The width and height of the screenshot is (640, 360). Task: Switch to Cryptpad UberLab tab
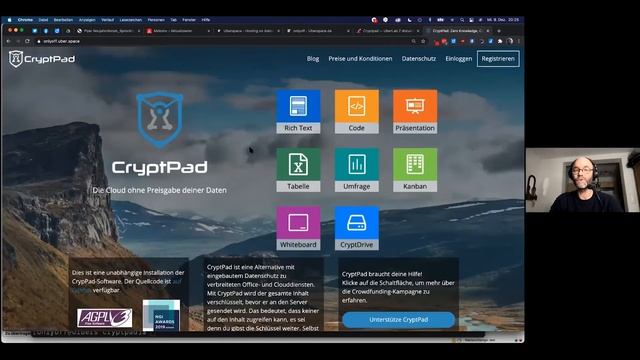(x=387, y=31)
